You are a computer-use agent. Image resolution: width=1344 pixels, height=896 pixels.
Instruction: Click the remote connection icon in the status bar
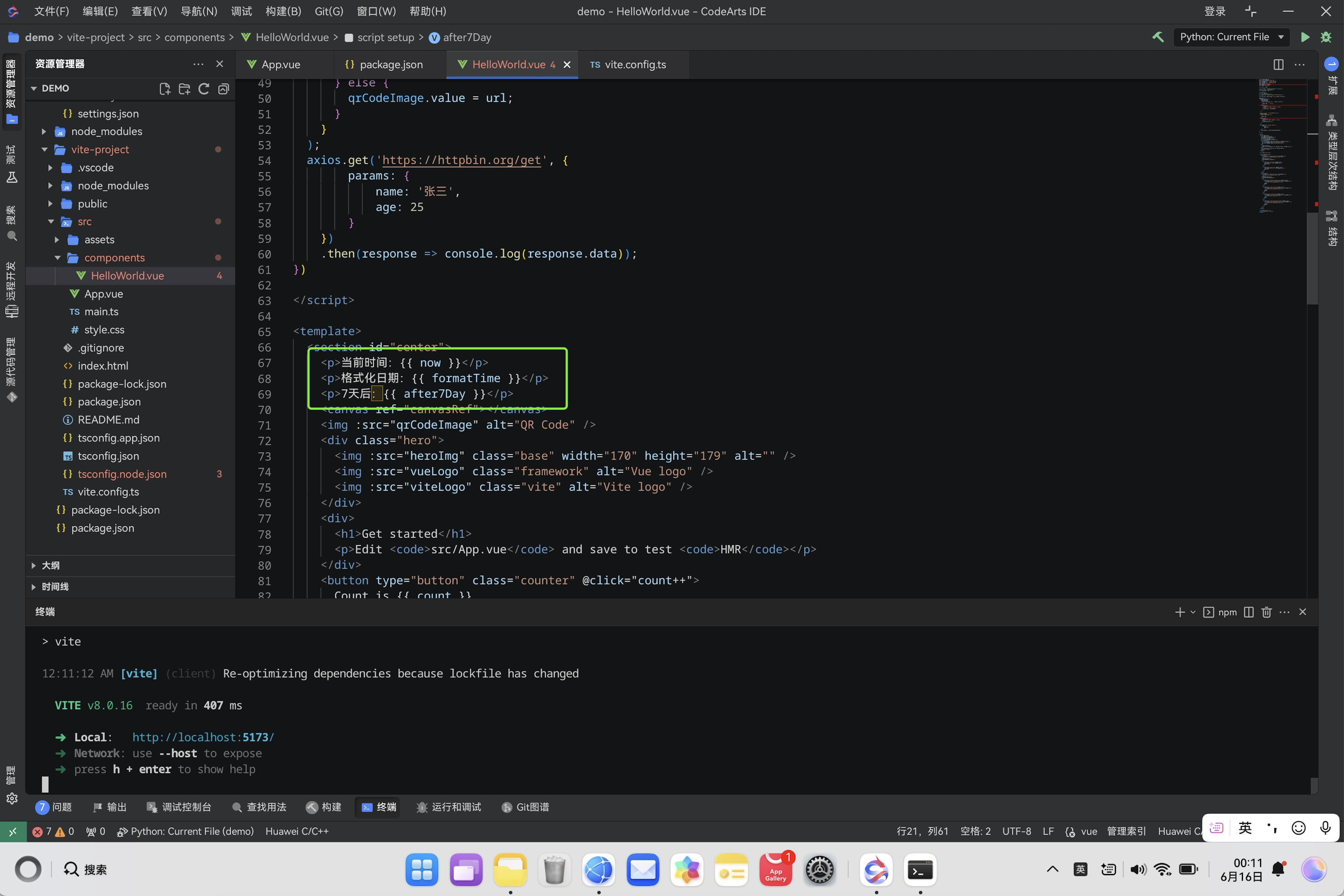point(13,831)
